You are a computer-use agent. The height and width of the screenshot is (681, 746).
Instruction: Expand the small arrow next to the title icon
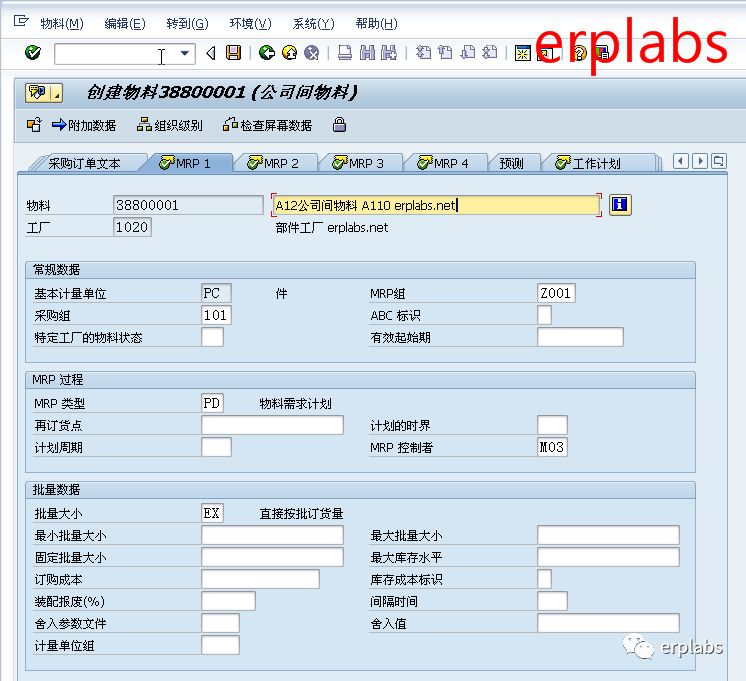pyautogui.click(x=57, y=93)
